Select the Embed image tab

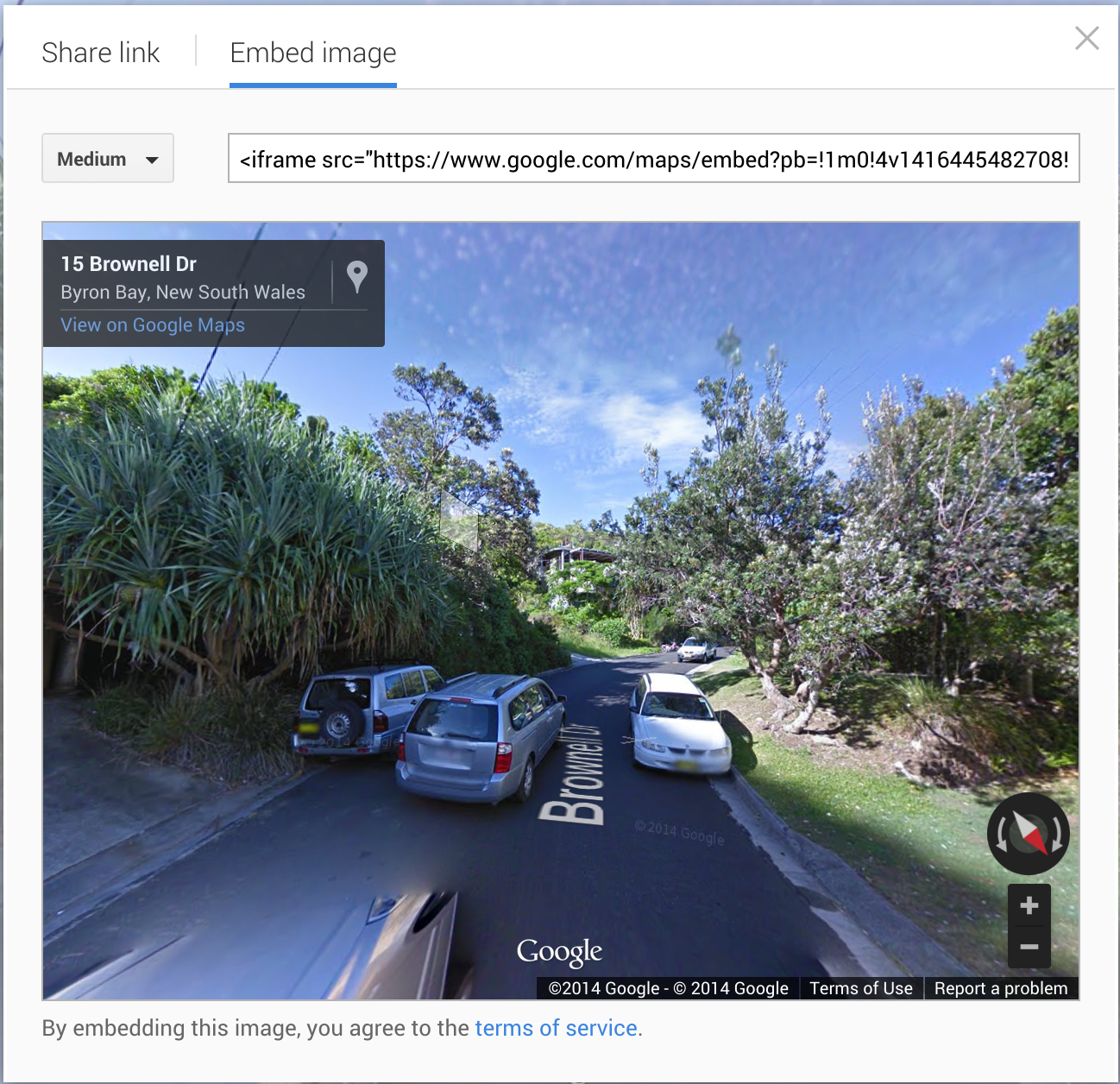pos(313,54)
